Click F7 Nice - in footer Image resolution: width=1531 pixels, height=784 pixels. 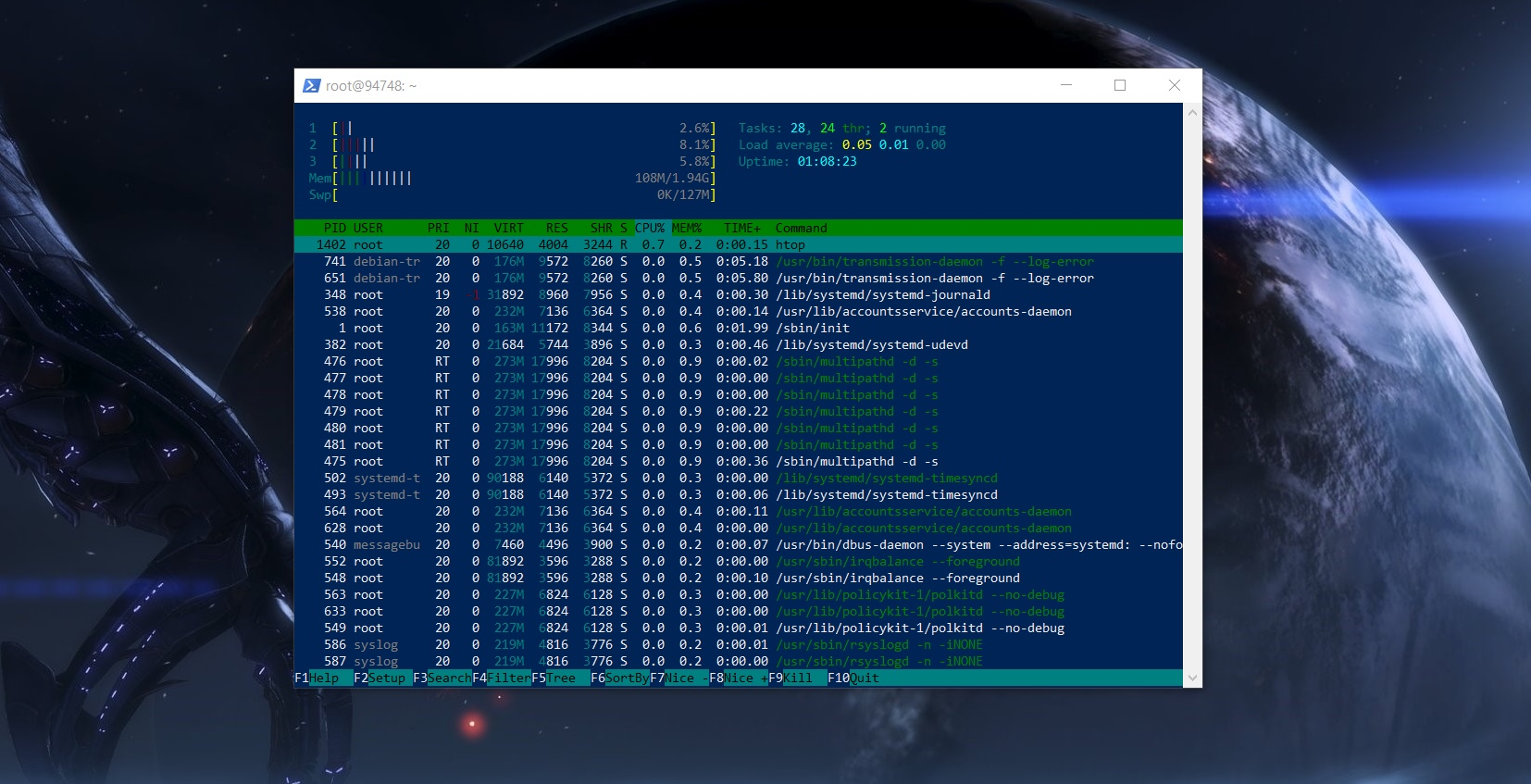(x=679, y=678)
